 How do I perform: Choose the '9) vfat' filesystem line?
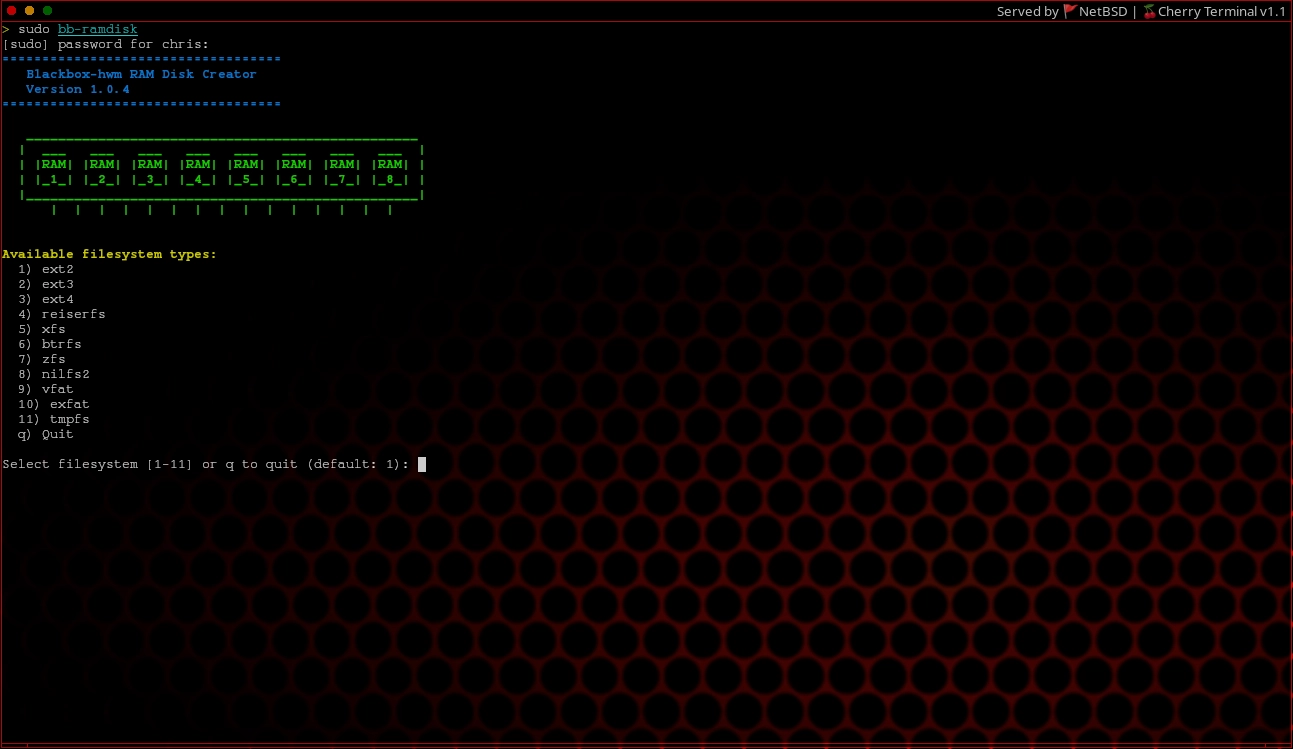pyautogui.click(x=46, y=389)
